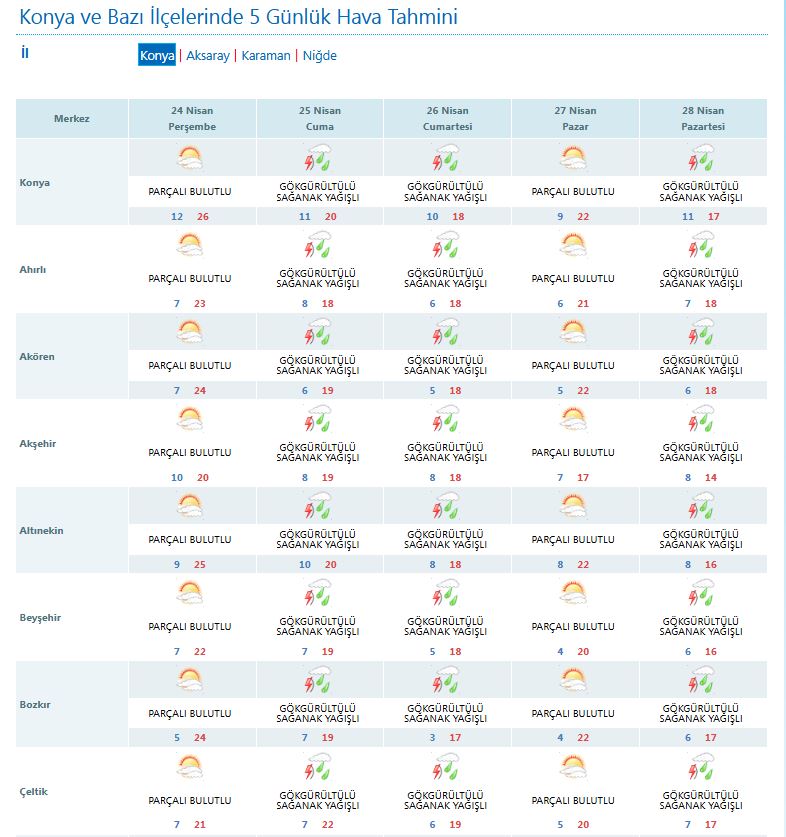Image resolution: width=786 pixels, height=837 pixels.
Task: Click Beyşehir thunderstorm icon for 25 Nisan
Action: [318, 593]
